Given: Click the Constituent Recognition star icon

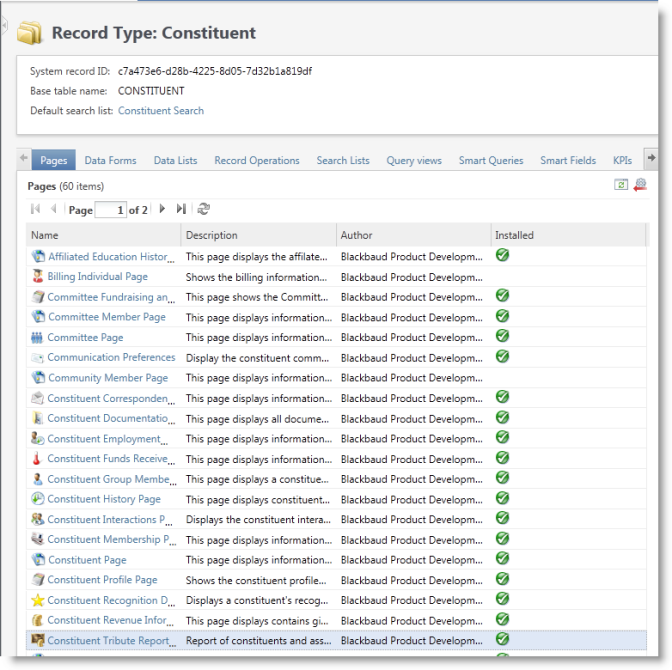Looking at the screenshot, I should (x=38, y=601).
